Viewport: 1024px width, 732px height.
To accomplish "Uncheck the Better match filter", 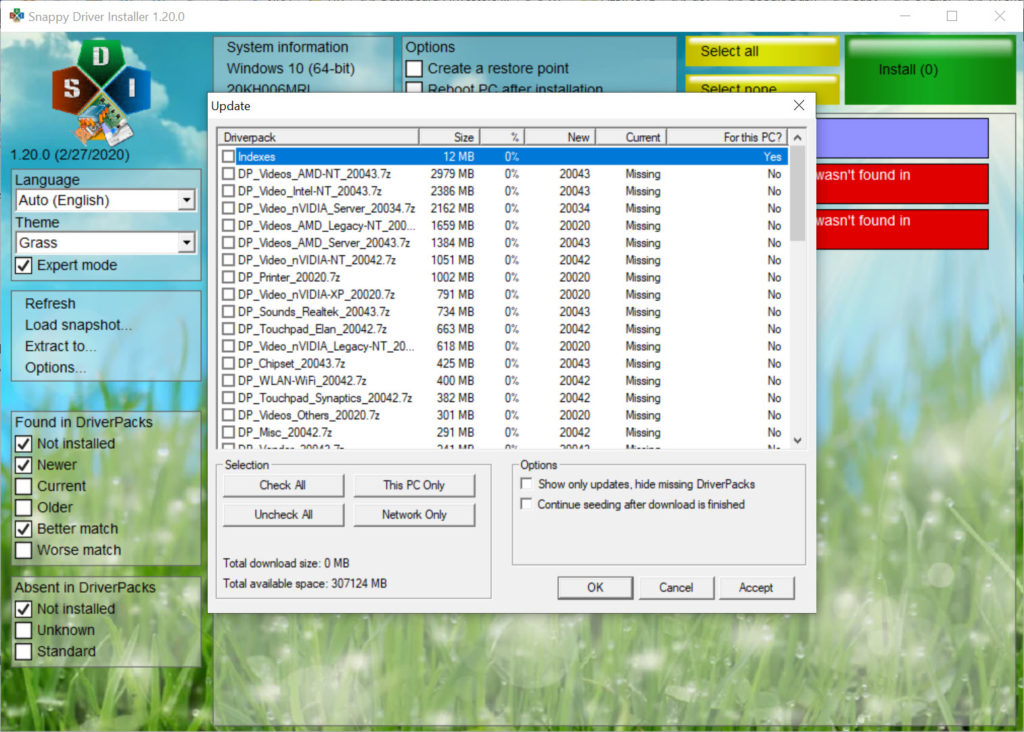I will coord(24,529).
